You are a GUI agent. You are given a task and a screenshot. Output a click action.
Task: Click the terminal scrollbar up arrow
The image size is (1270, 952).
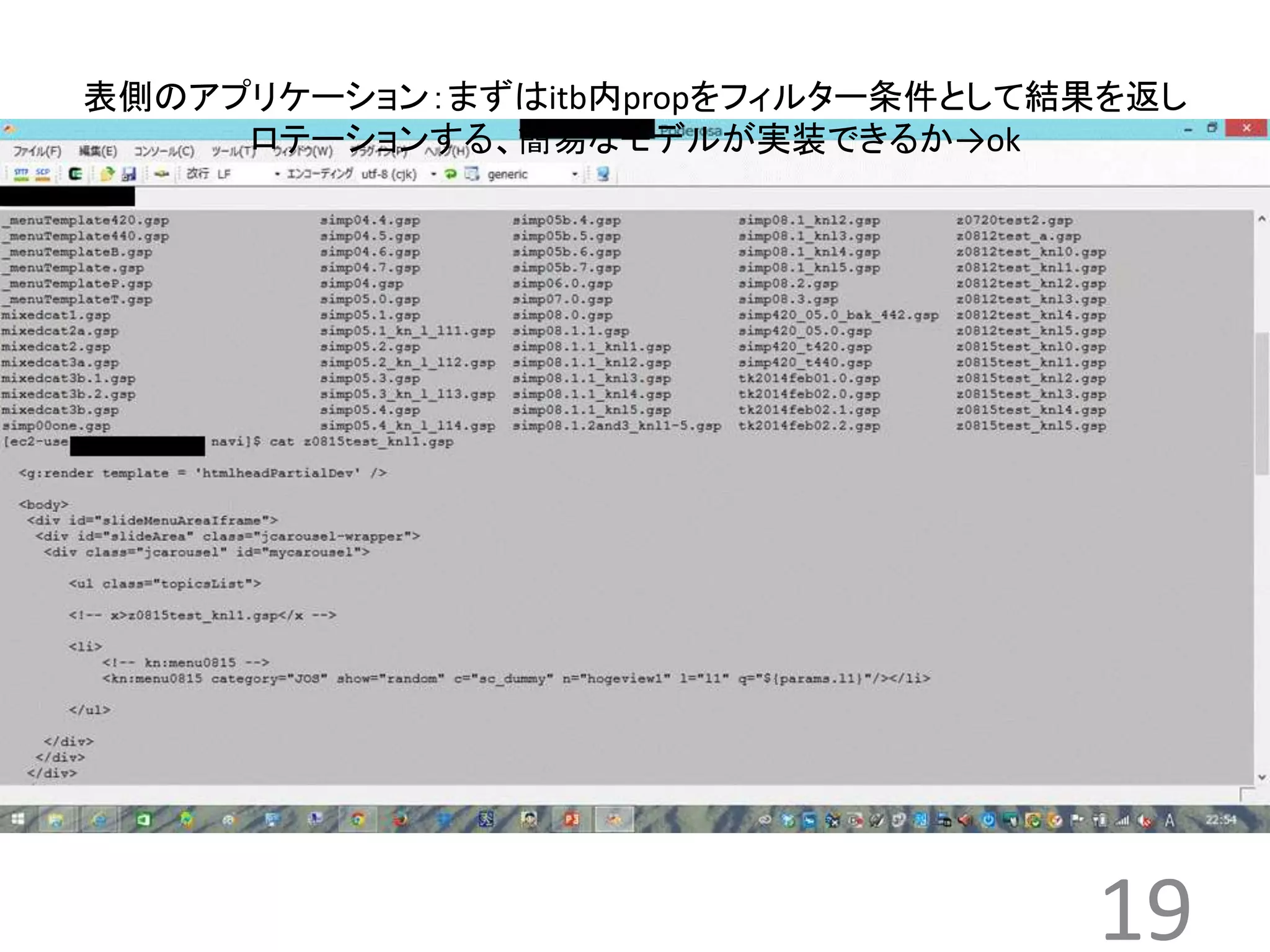click(1261, 219)
